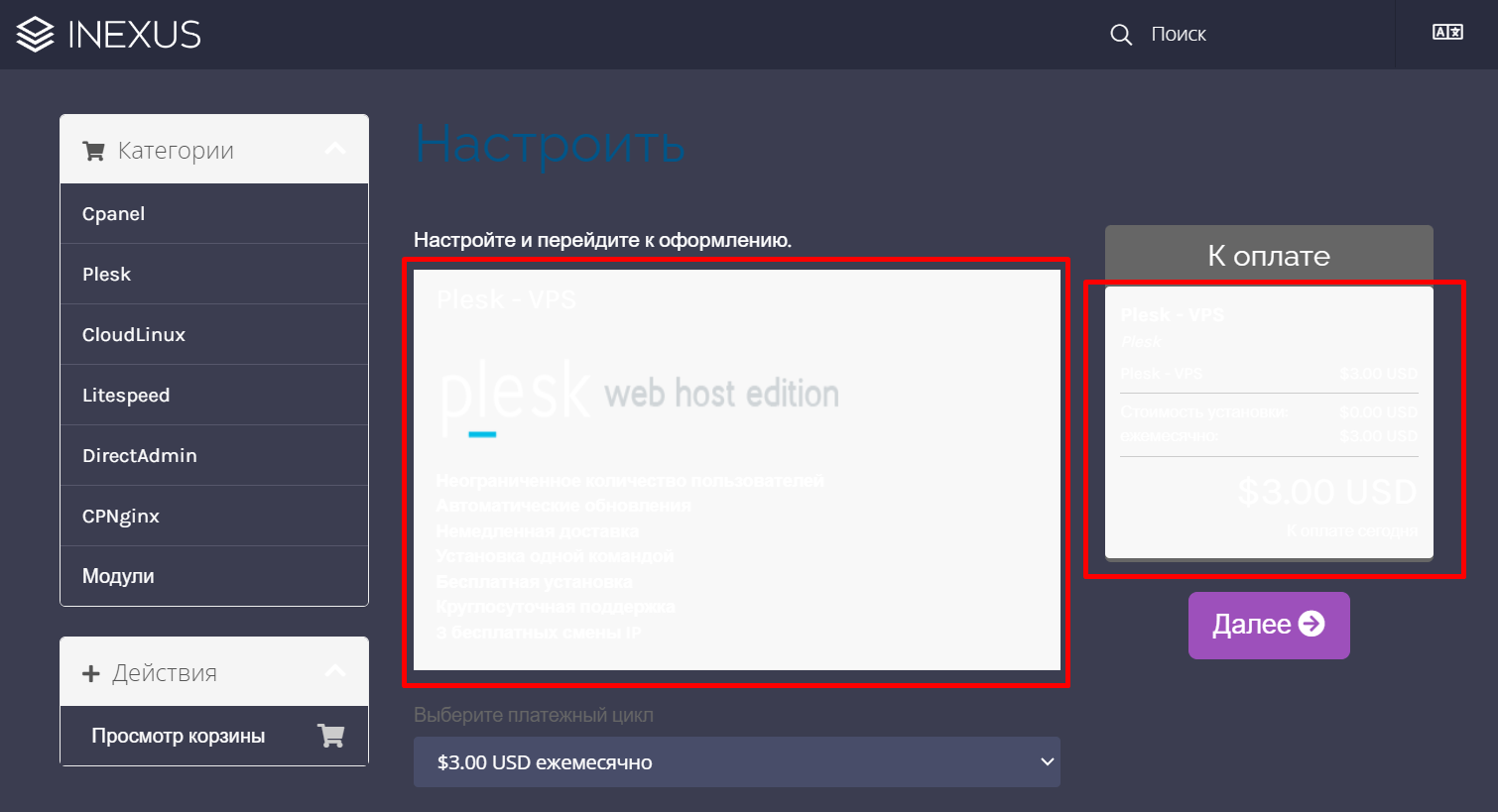The width and height of the screenshot is (1498, 812).
Task: Click the INEXUS layered stack logo icon
Action: 36,35
